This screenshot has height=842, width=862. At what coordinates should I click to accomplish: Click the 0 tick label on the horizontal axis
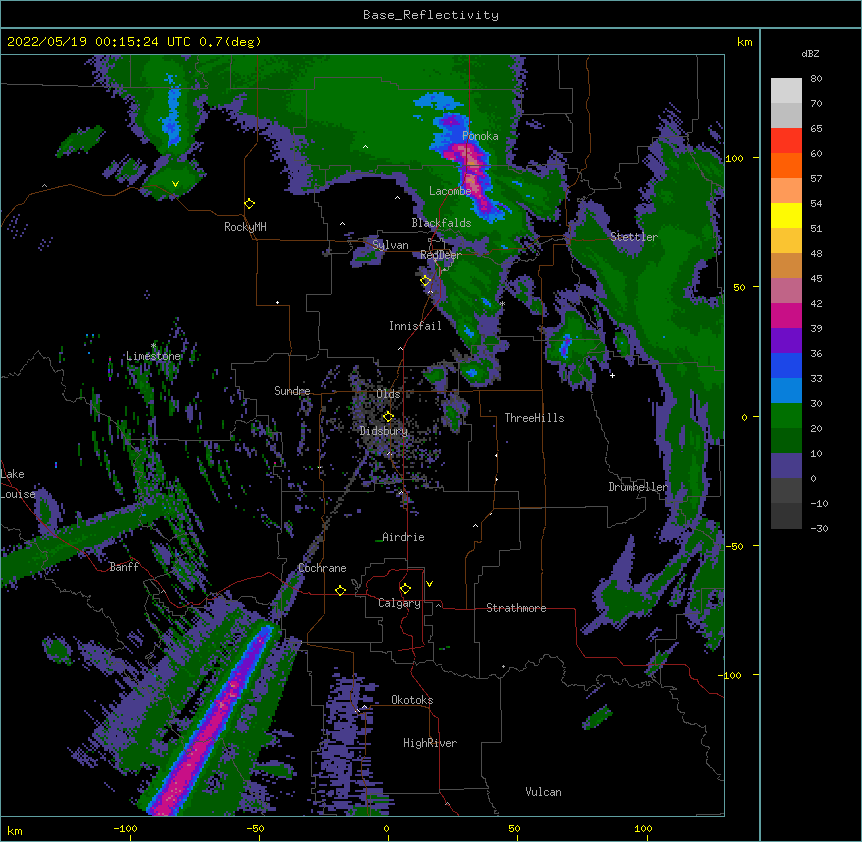coord(386,828)
